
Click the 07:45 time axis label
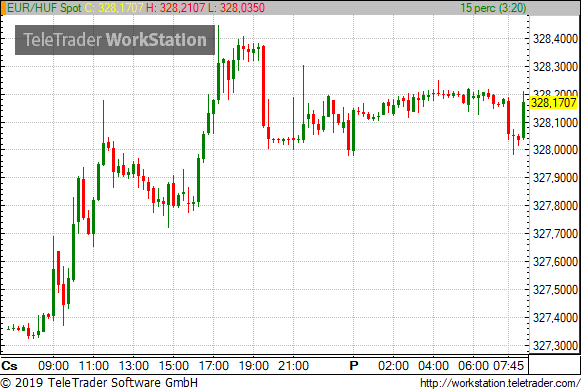click(509, 366)
